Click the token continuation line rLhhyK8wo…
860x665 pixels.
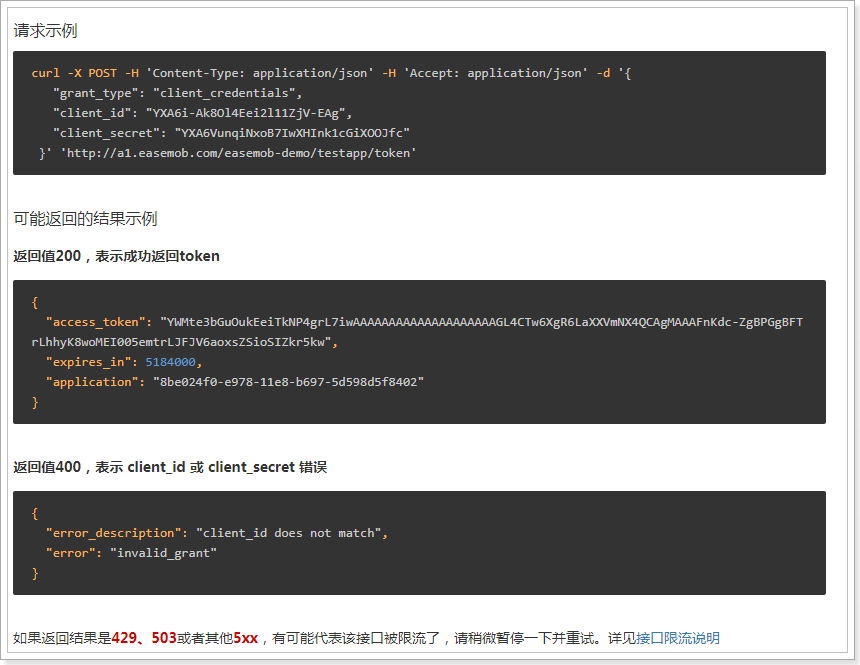(184, 342)
